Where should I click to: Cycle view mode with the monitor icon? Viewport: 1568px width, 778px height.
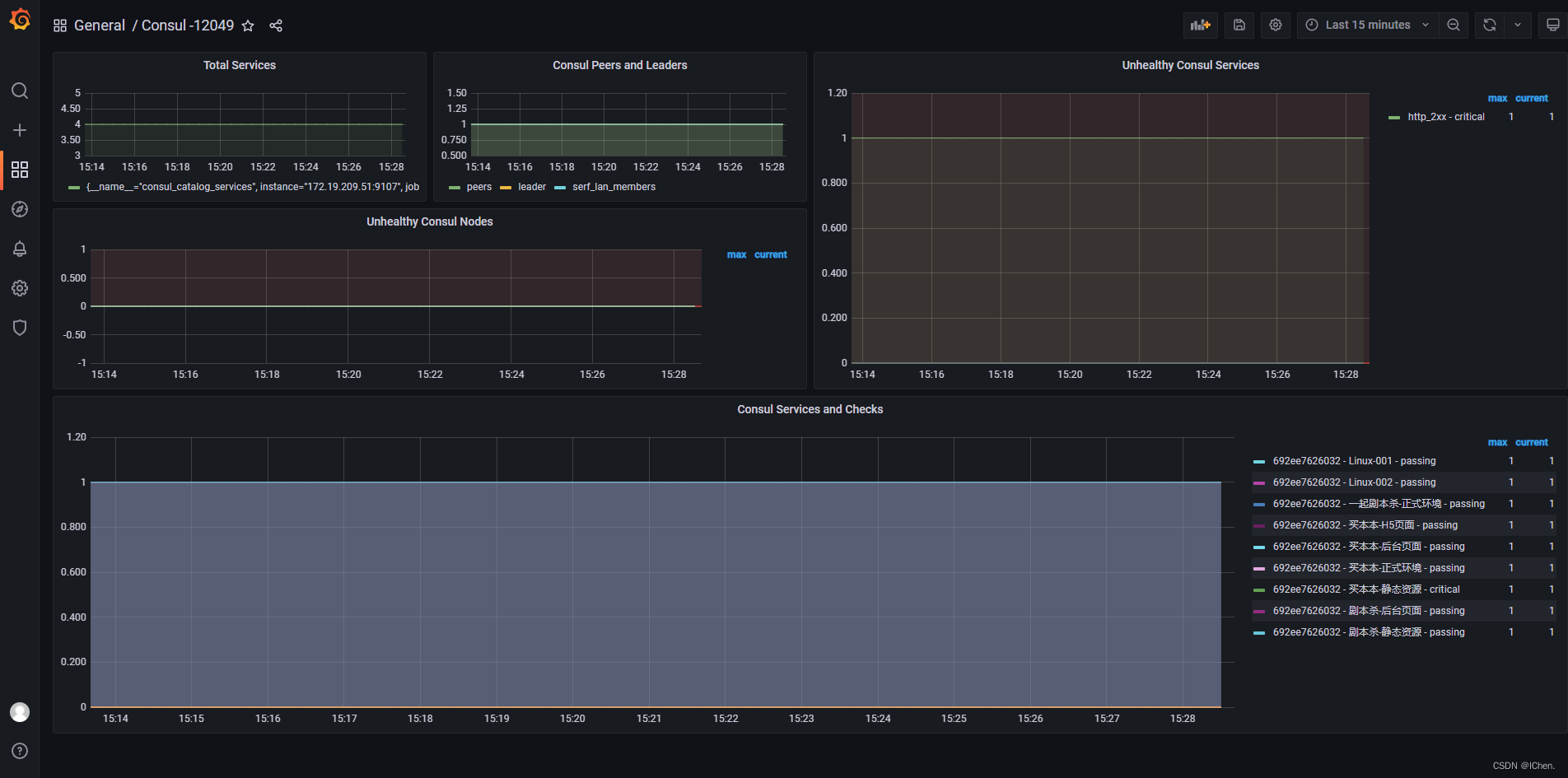coord(1552,25)
